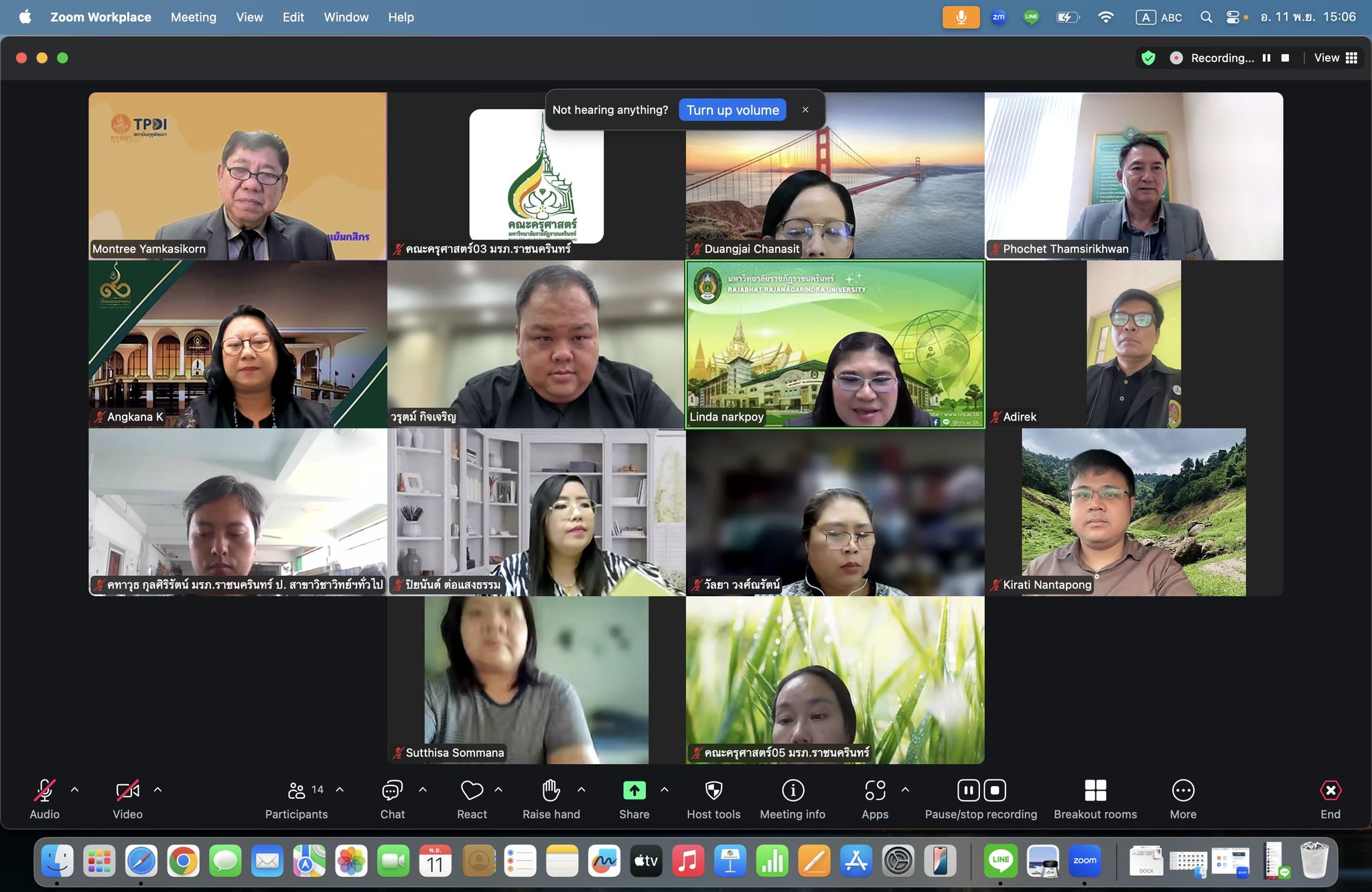1372x892 pixels.
Task: Pause recording in bottom toolbar
Action: coord(969,791)
